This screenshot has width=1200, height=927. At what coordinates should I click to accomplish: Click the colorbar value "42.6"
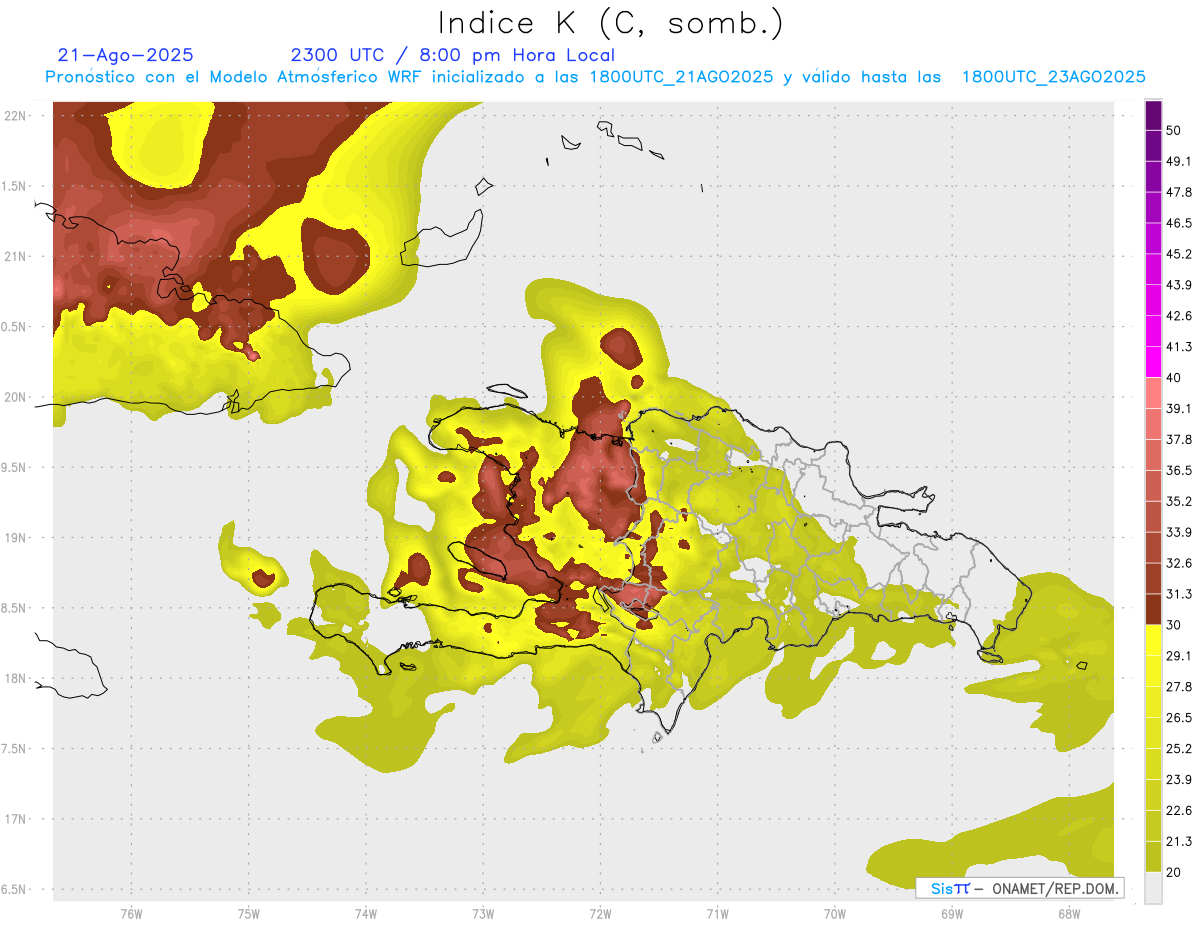pos(1179,316)
